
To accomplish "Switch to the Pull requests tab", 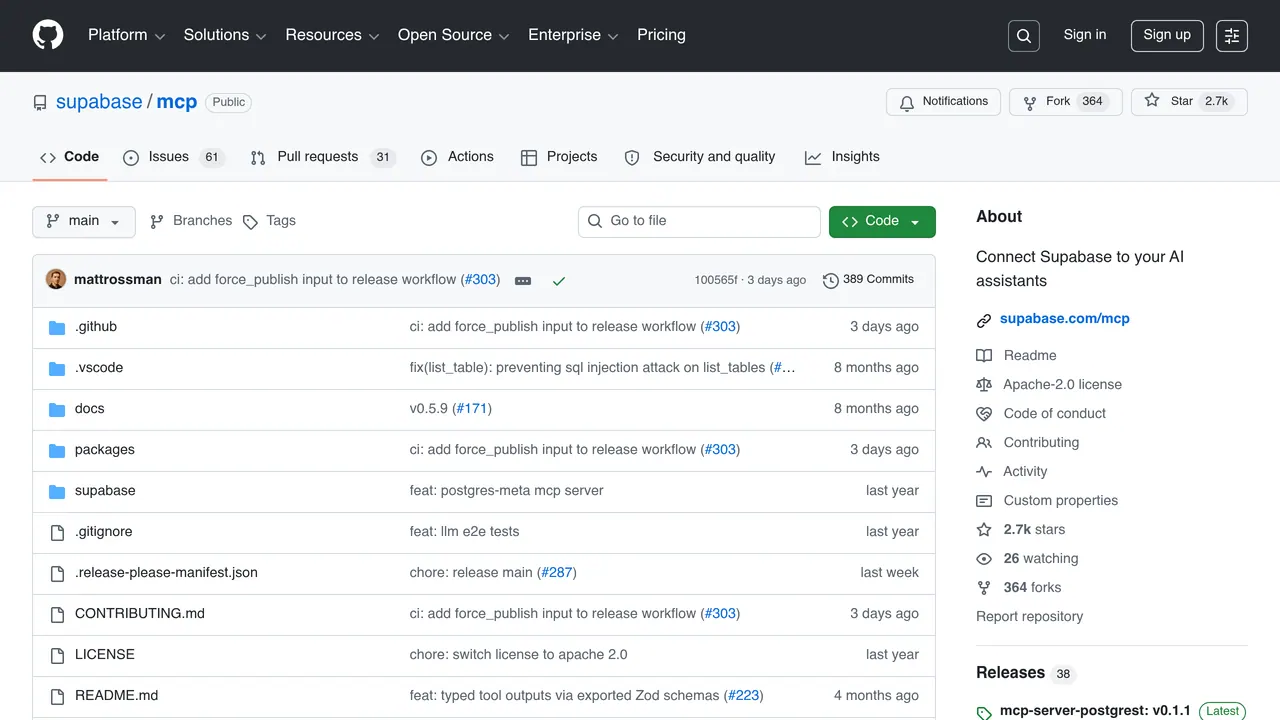I will [x=323, y=157].
